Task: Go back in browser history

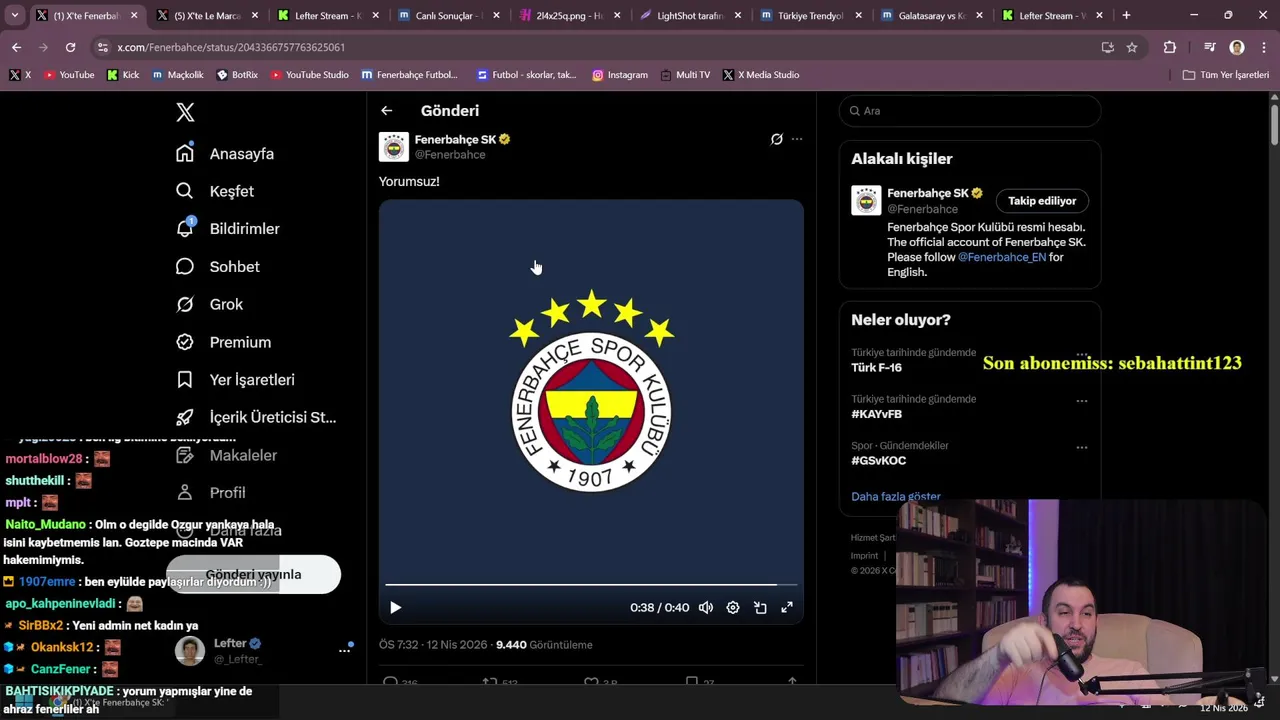Action: coord(16,47)
